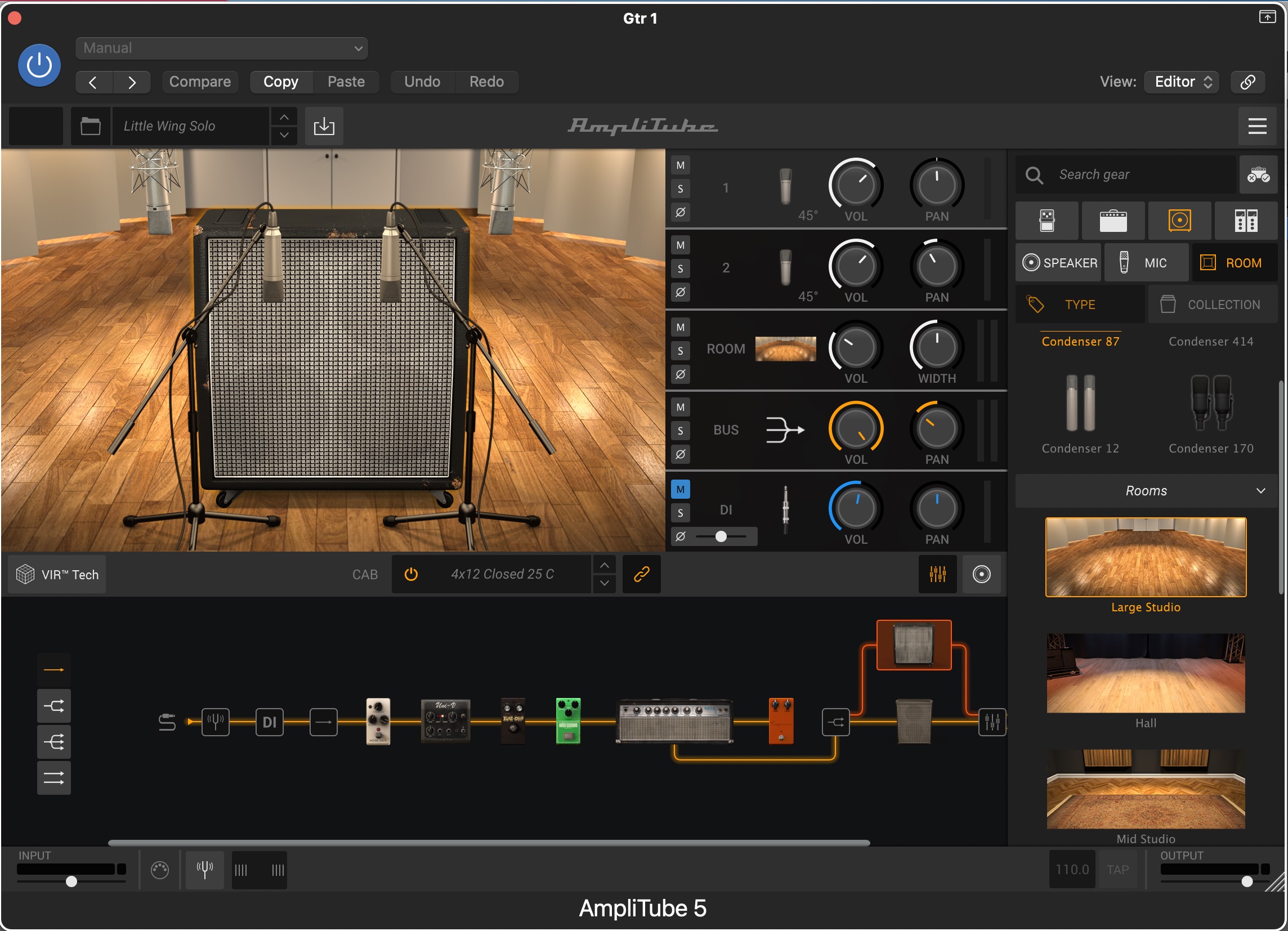This screenshot has width=1288, height=931.
Task: Invert phase on the BUS channel
Action: [681, 454]
